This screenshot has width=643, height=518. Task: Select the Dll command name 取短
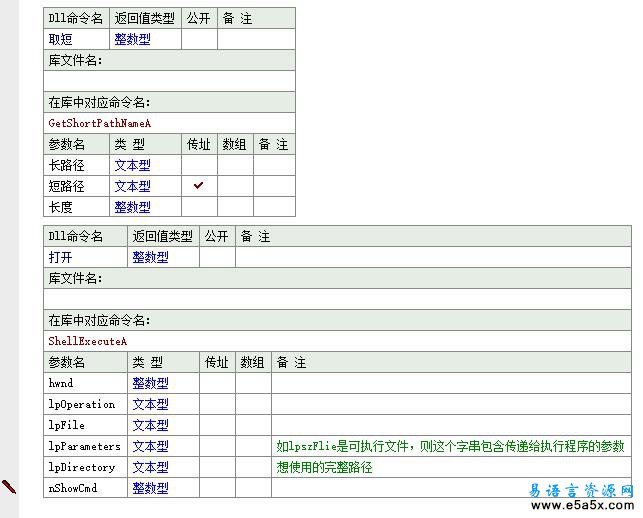61,39
